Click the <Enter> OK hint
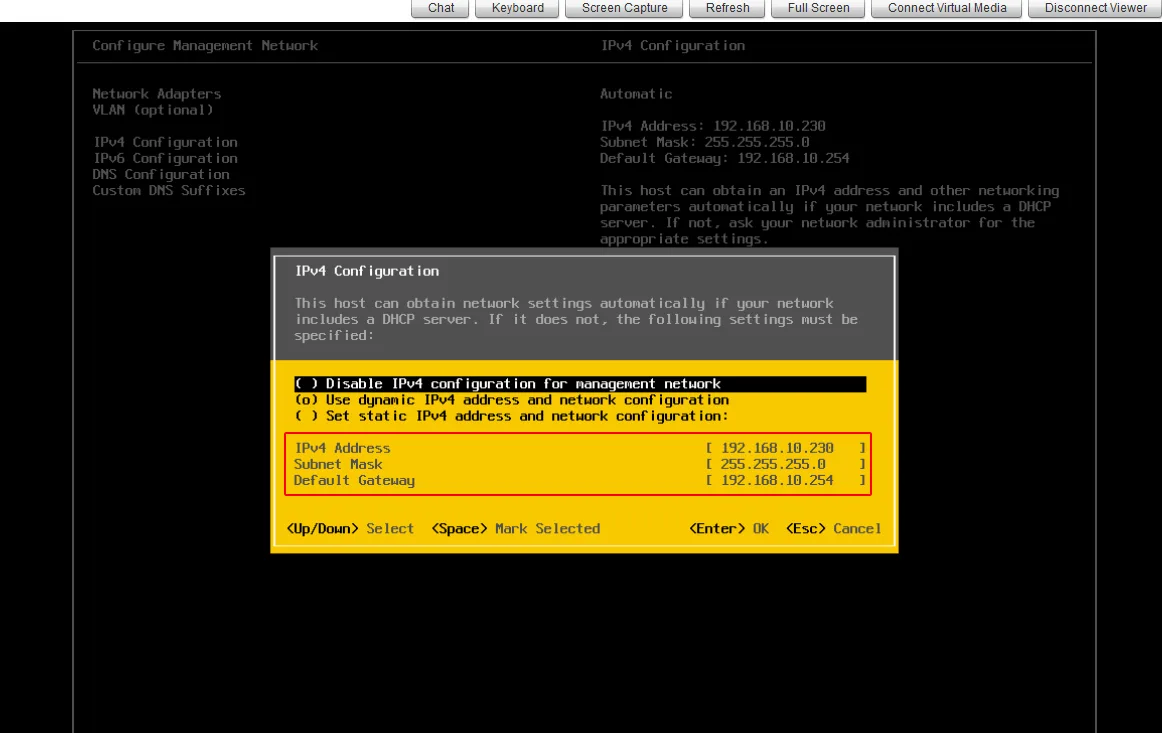 pos(729,529)
